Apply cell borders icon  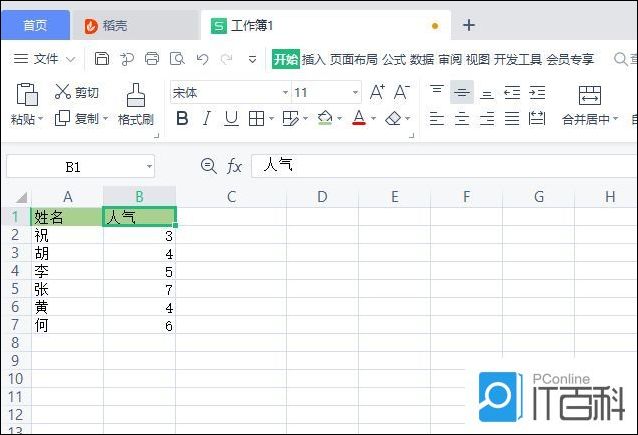256,119
